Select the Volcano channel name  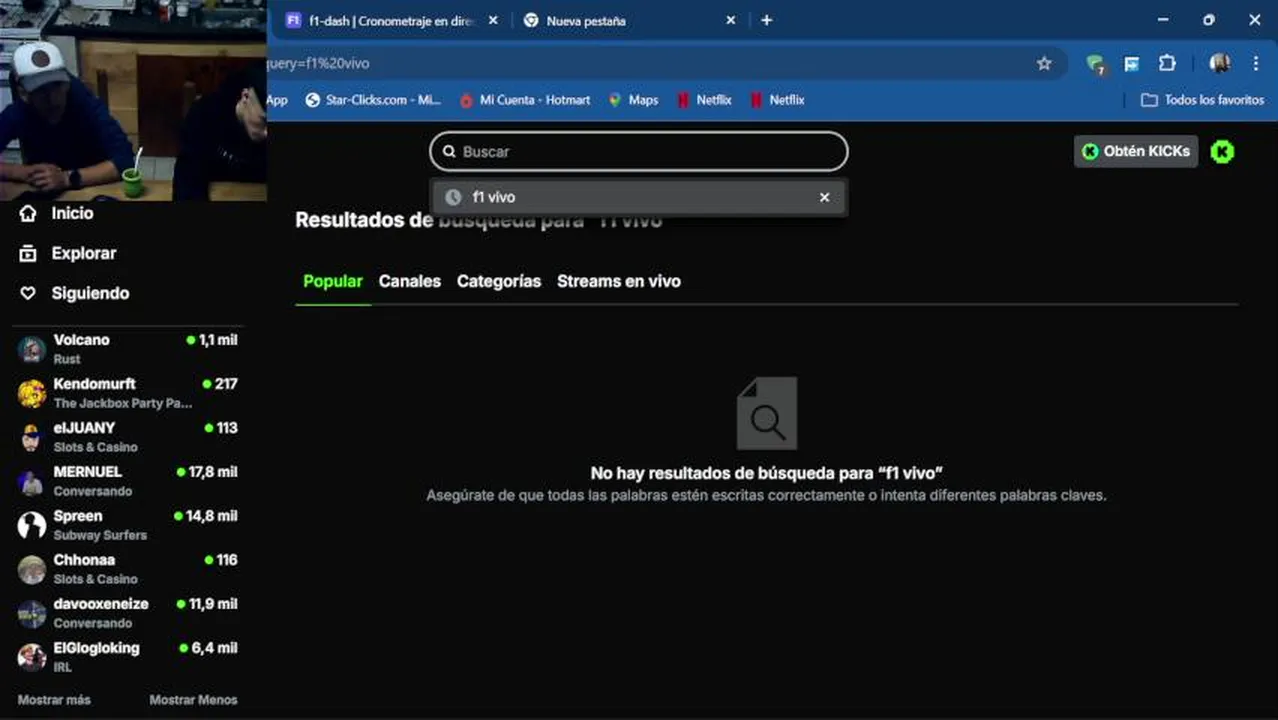(x=82, y=340)
